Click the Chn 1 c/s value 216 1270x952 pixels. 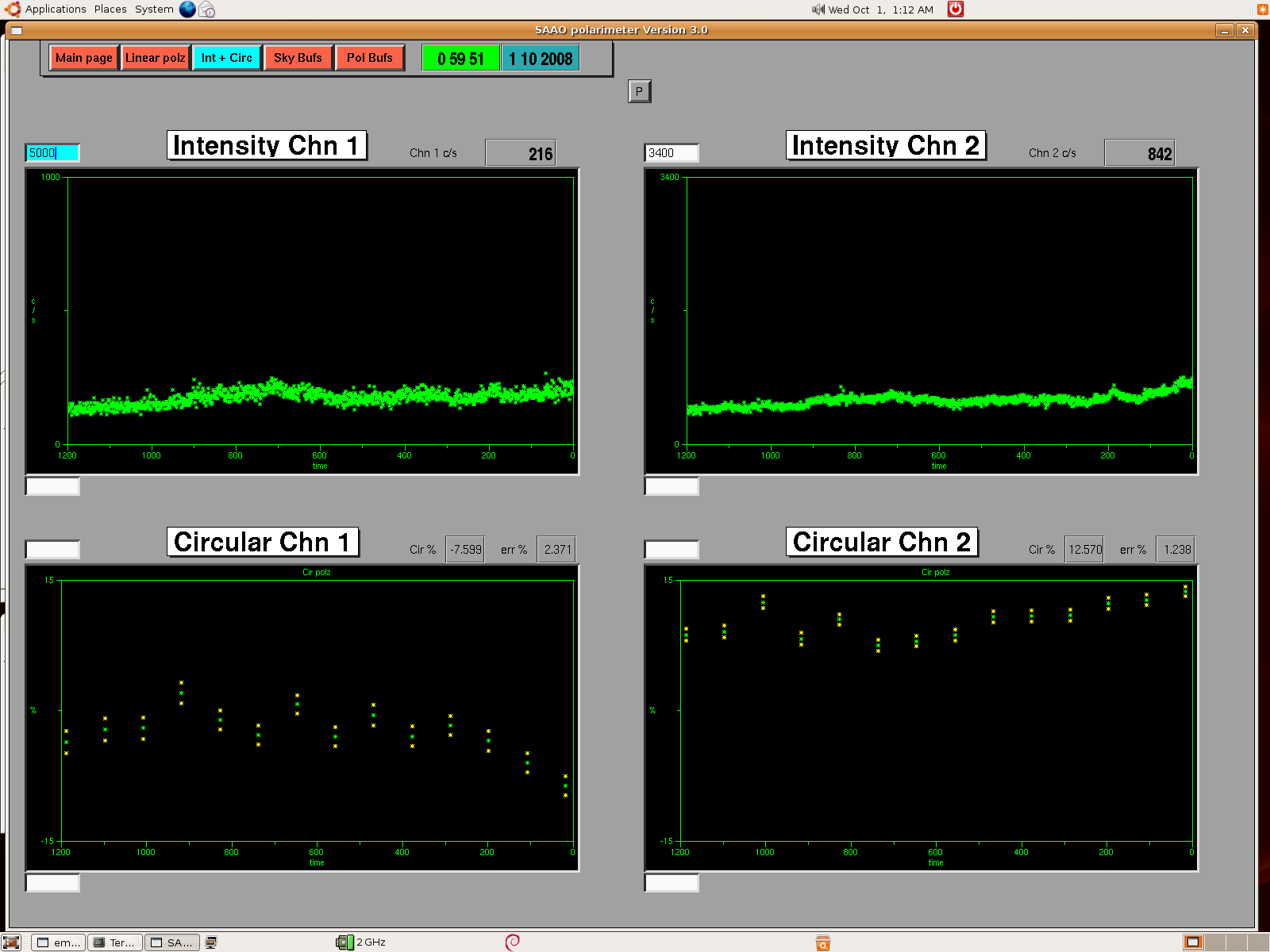[x=521, y=153]
